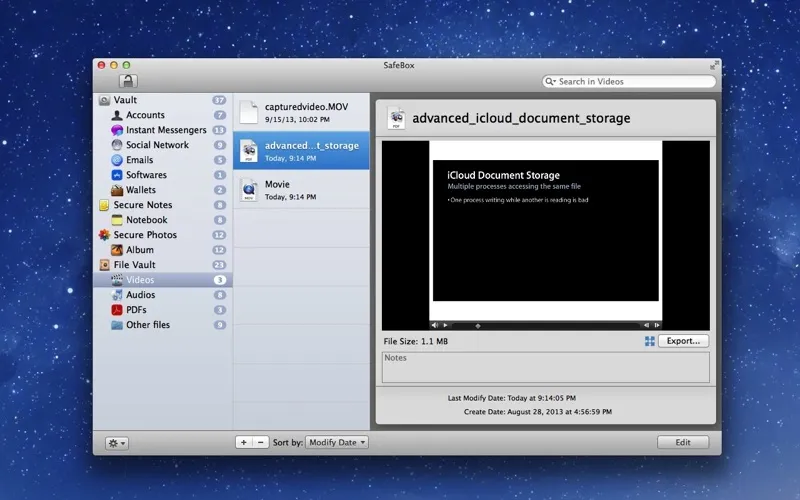Click the video playback scrubber handle

[478, 325]
